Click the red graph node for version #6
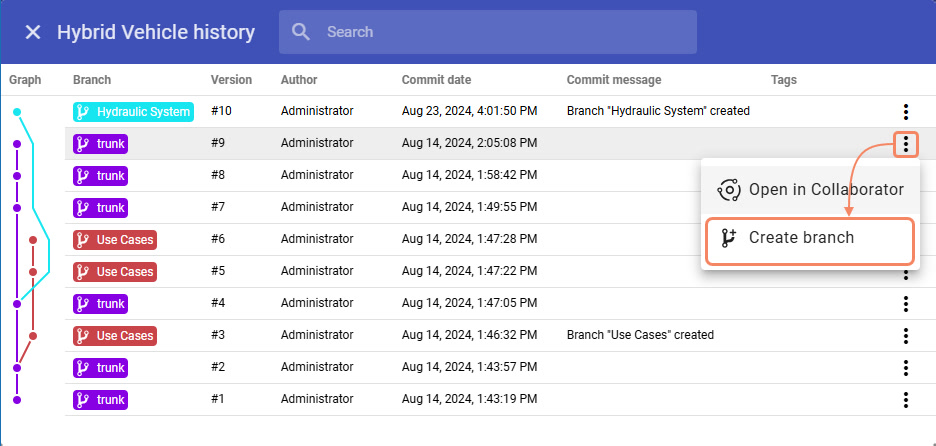This screenshot has width=936, height=446. 33,240
